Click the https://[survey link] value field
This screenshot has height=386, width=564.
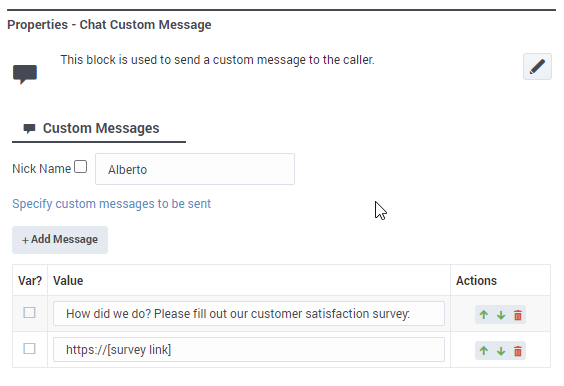[249, 350]
